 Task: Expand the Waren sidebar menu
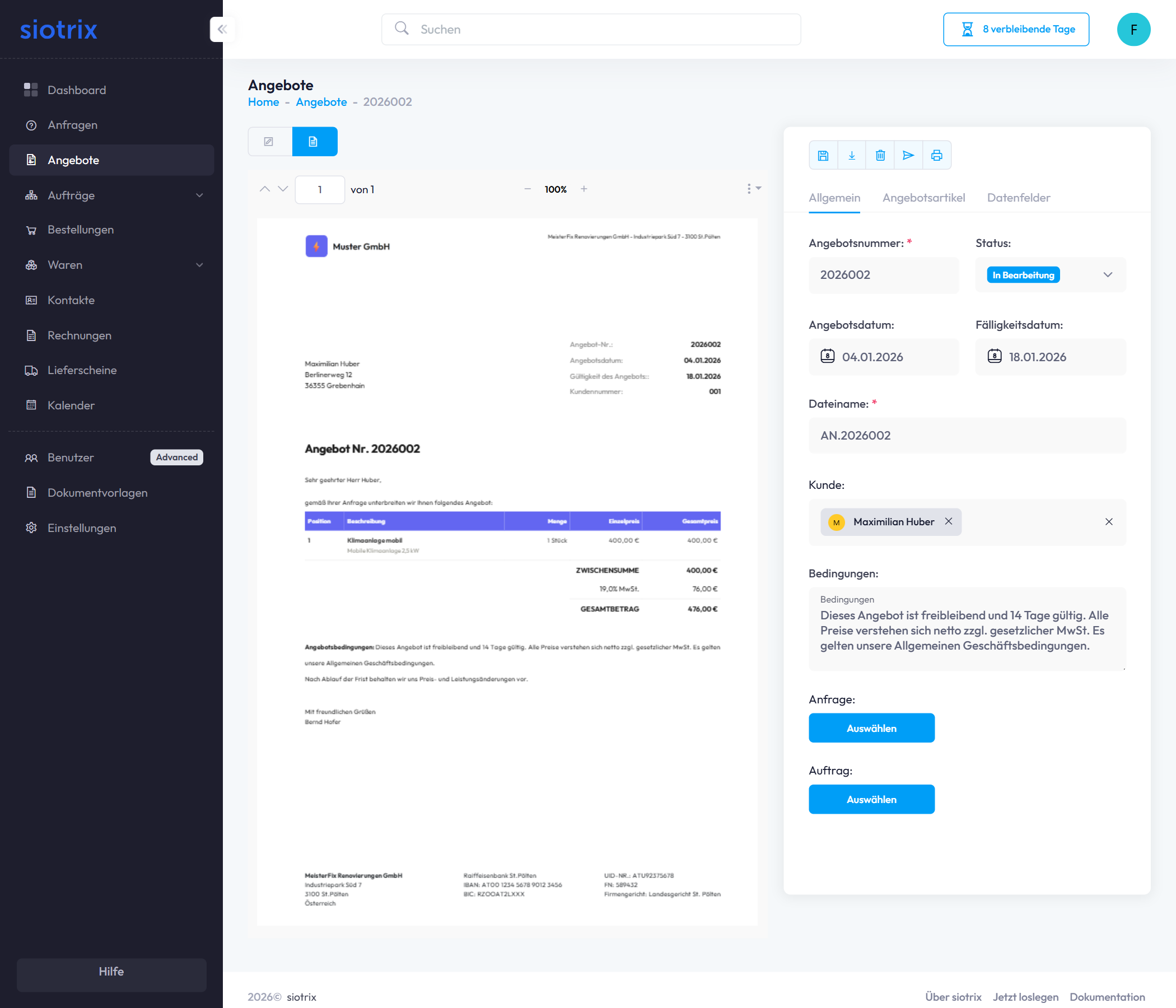pos(199,265)
